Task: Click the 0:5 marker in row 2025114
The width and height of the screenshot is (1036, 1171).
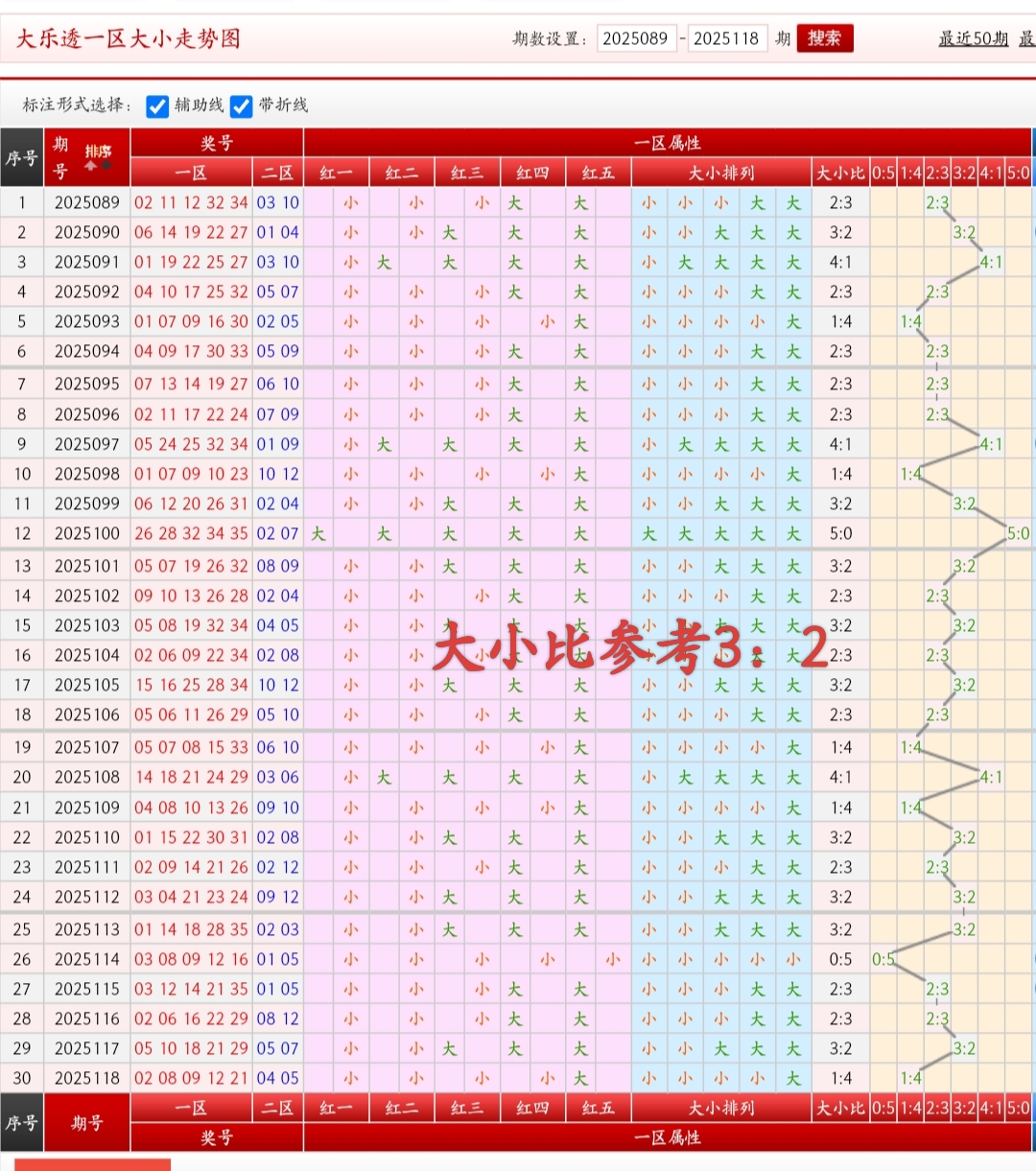Action: click(883, 959)
